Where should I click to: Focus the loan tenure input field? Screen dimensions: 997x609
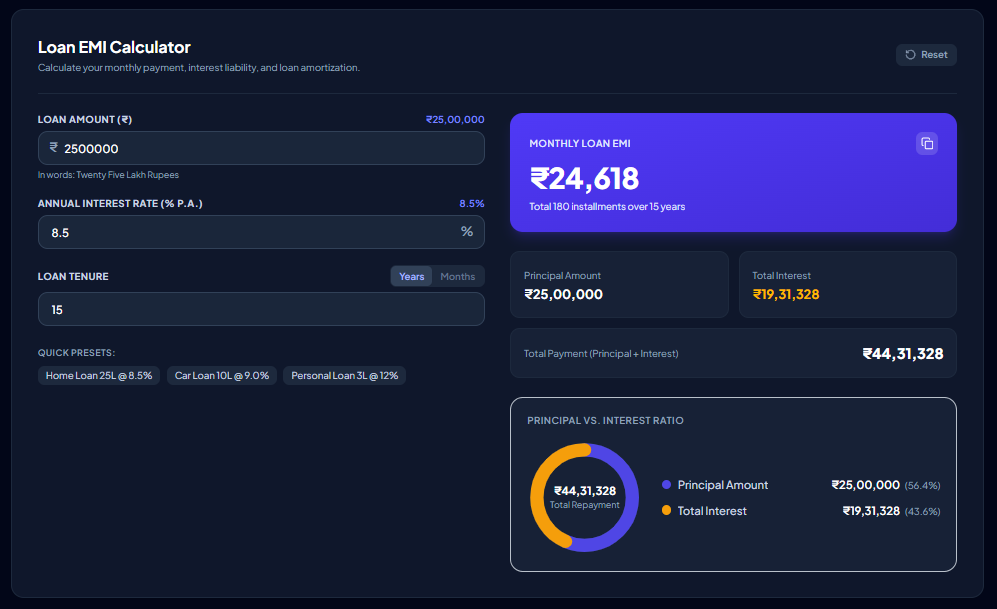pos(261,310)
